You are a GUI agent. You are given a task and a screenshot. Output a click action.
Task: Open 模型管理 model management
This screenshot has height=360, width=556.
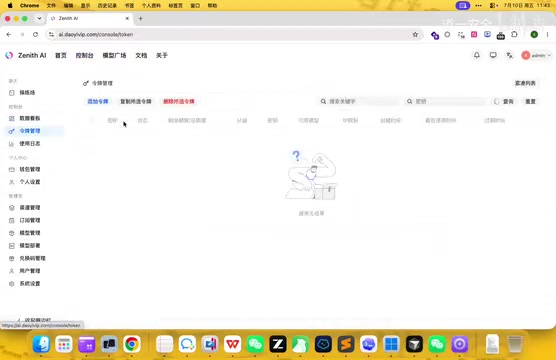point(29,233)
